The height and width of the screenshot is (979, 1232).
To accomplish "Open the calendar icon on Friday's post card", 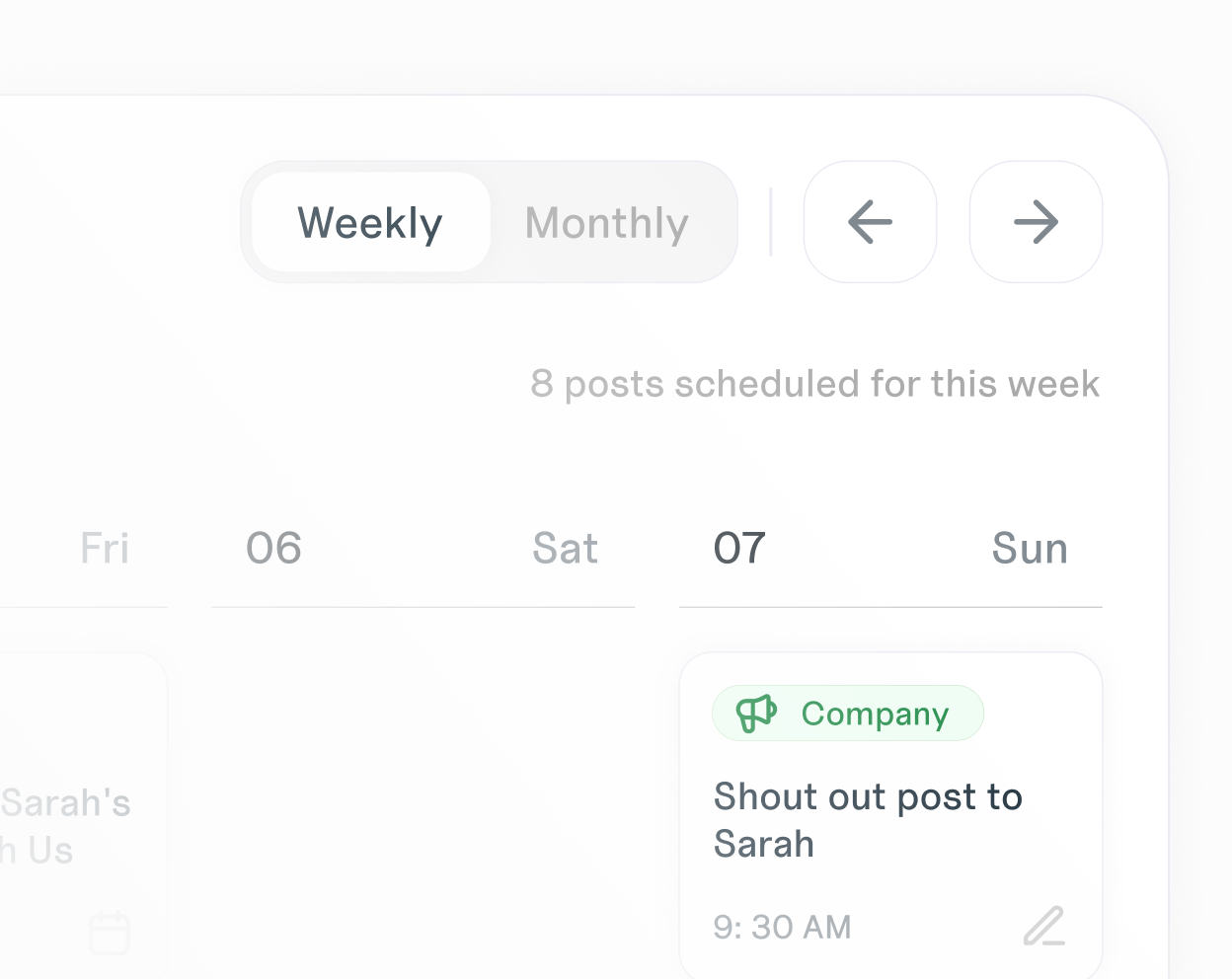I will point(109,932).
